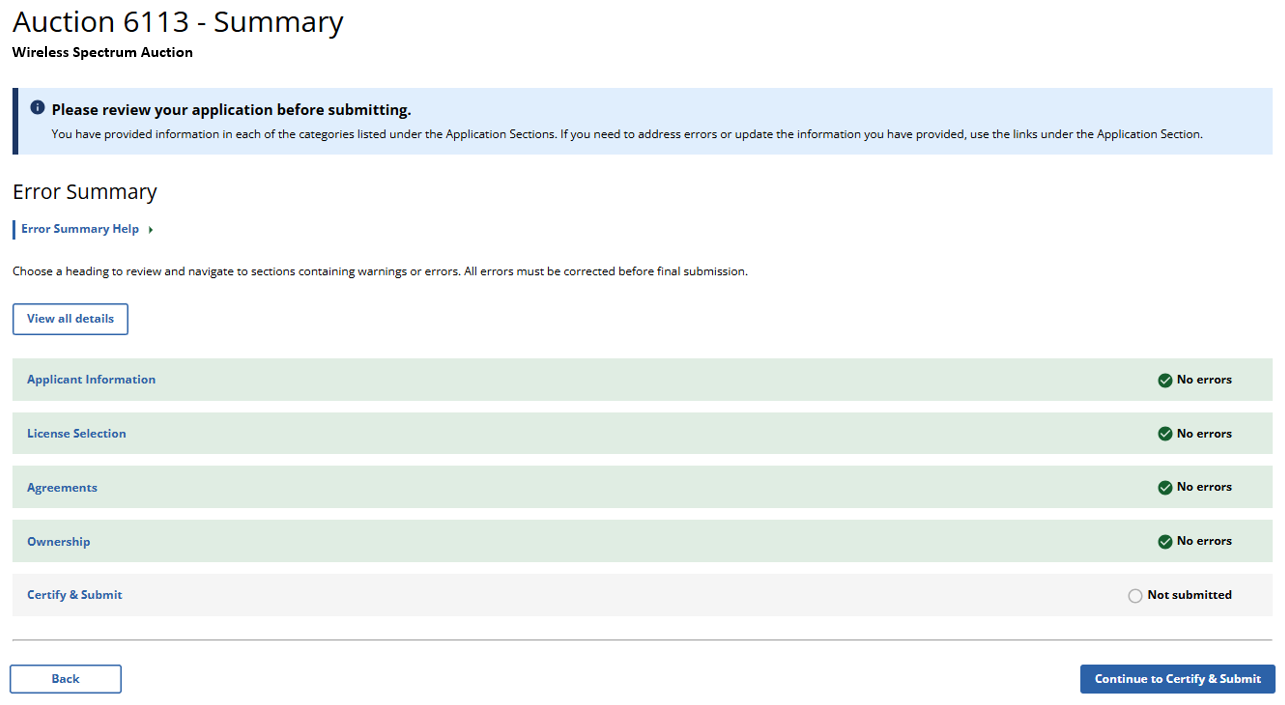Viewport: 1285px width, 705px height.
Task: Click the green checkmark in Ownership row
Action: pyautogui.click(x=1165, y=542)
